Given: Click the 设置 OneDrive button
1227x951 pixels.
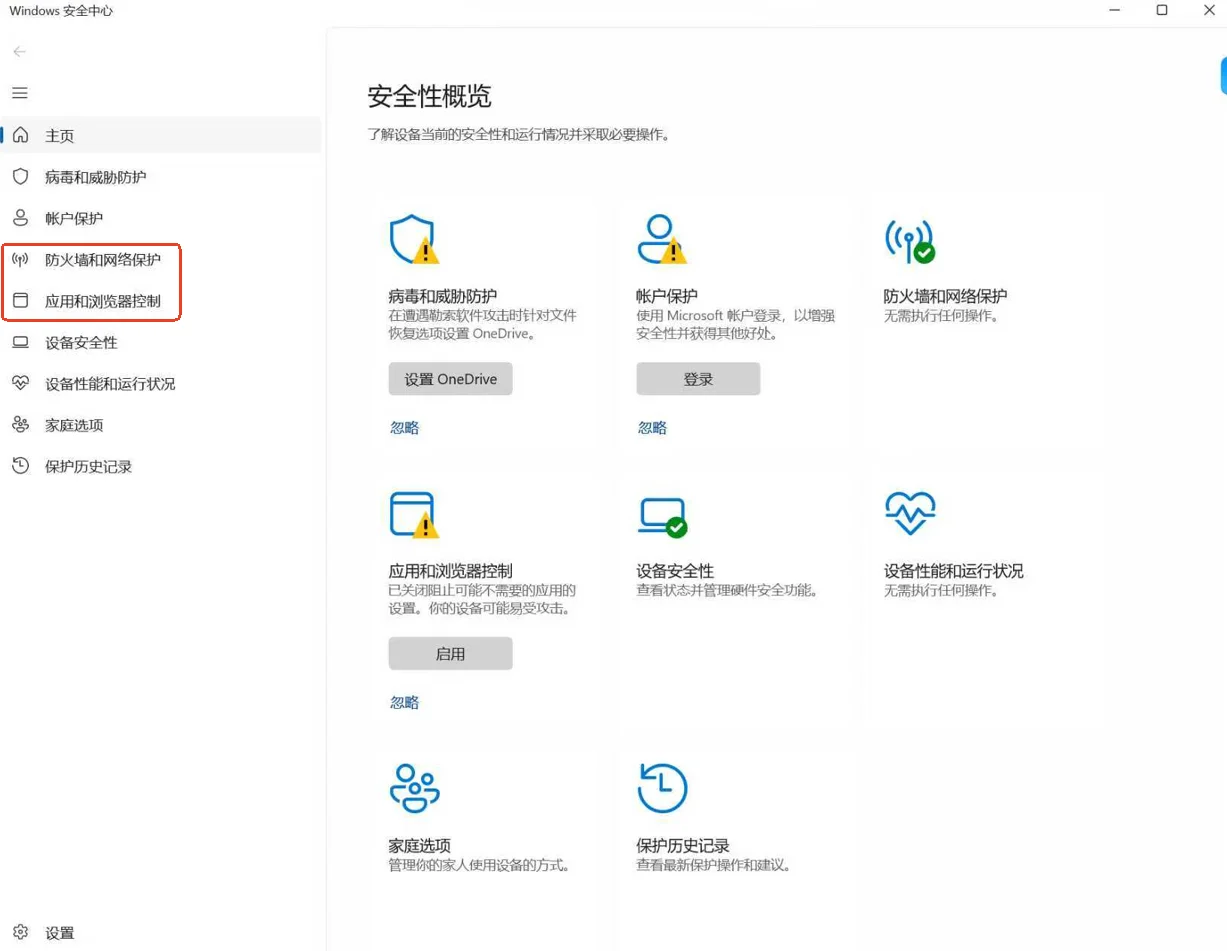Looking at the screenshot, I should click(x=450, y=380).
